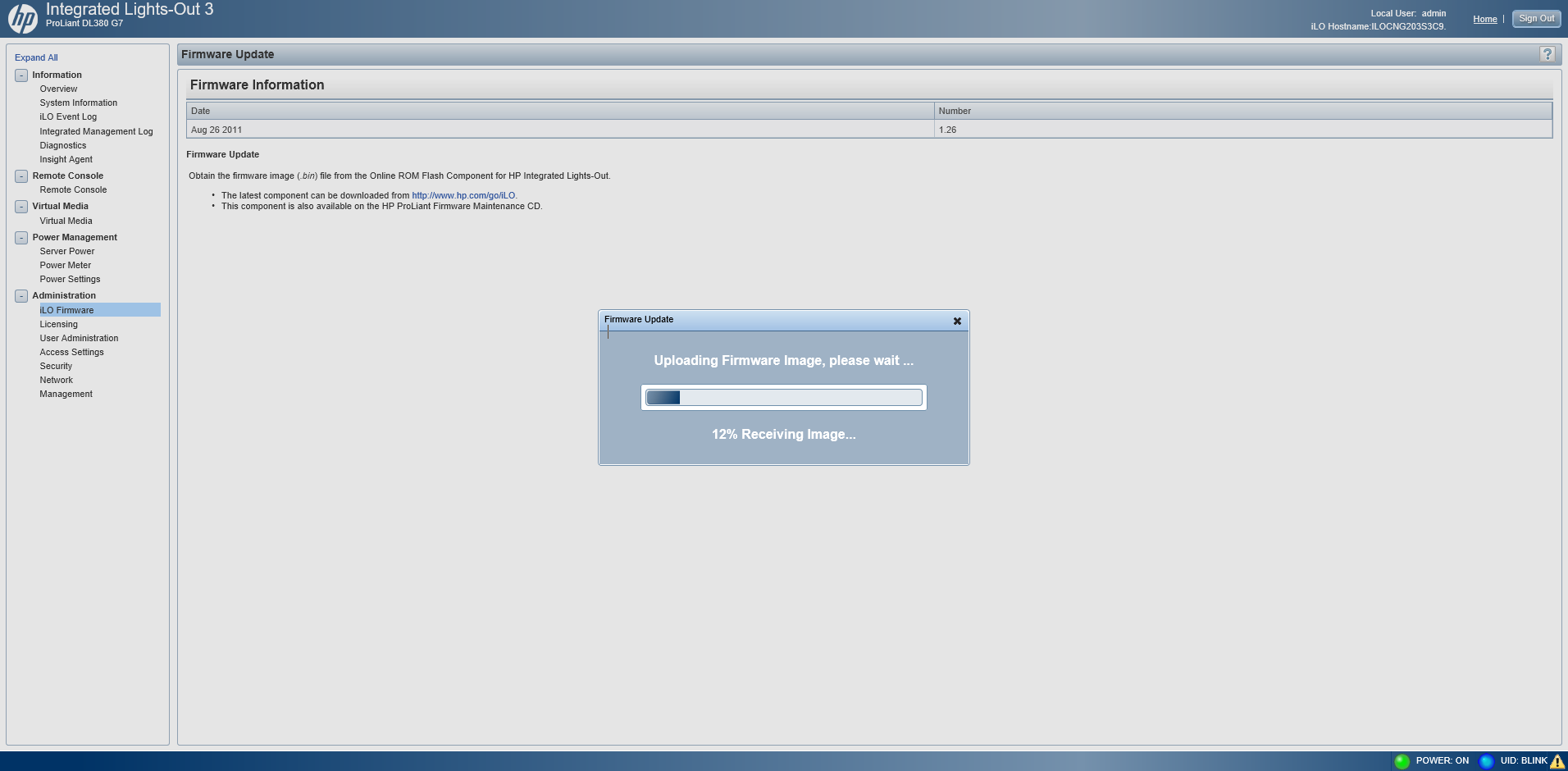Viewport: 1568px width, 771px height.
Task: Collapse the Power Management section
Action: pyautogui.click(x=21, y=238)
